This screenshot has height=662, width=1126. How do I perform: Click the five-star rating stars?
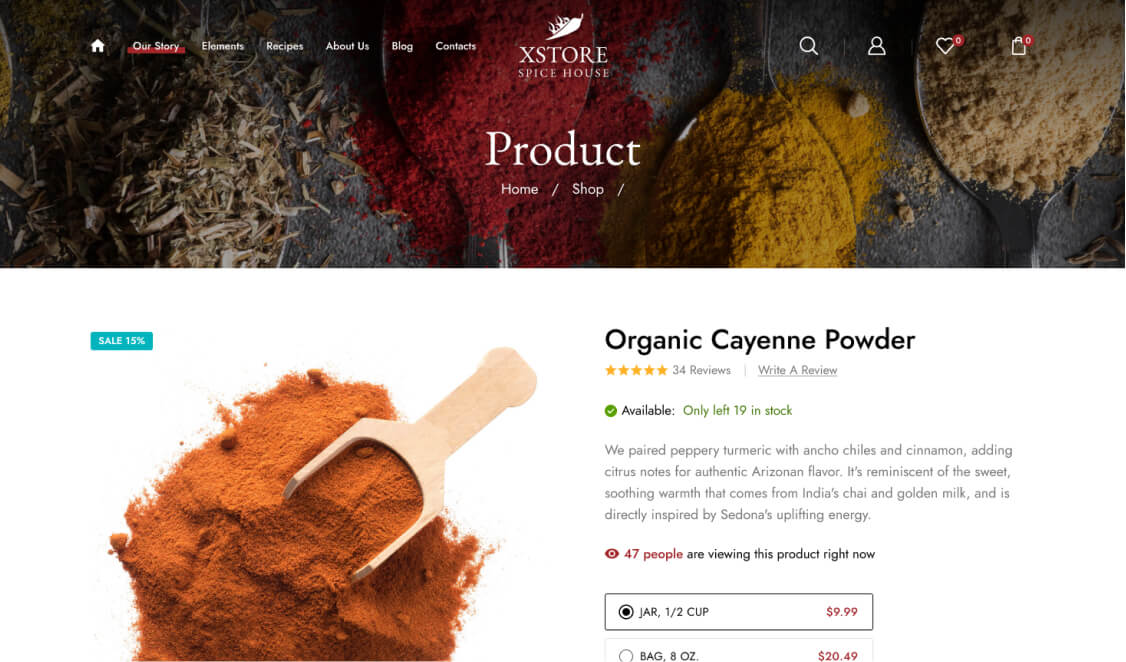pyautogui.click(x=636, y=370)
